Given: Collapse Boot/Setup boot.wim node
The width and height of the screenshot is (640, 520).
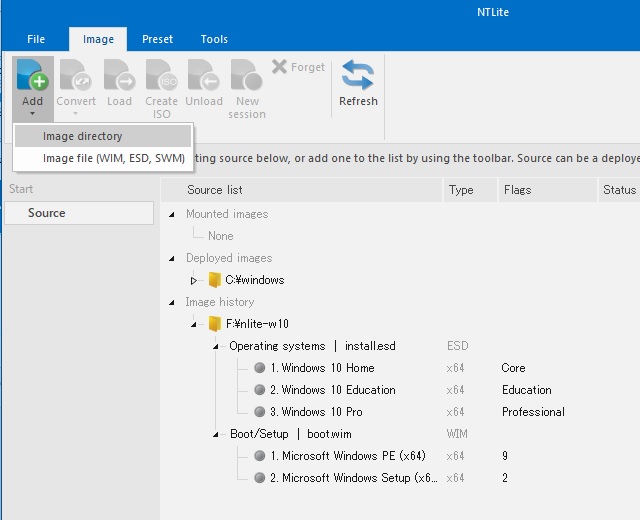Looking at the screenshot, I should [x=216, y=435].
